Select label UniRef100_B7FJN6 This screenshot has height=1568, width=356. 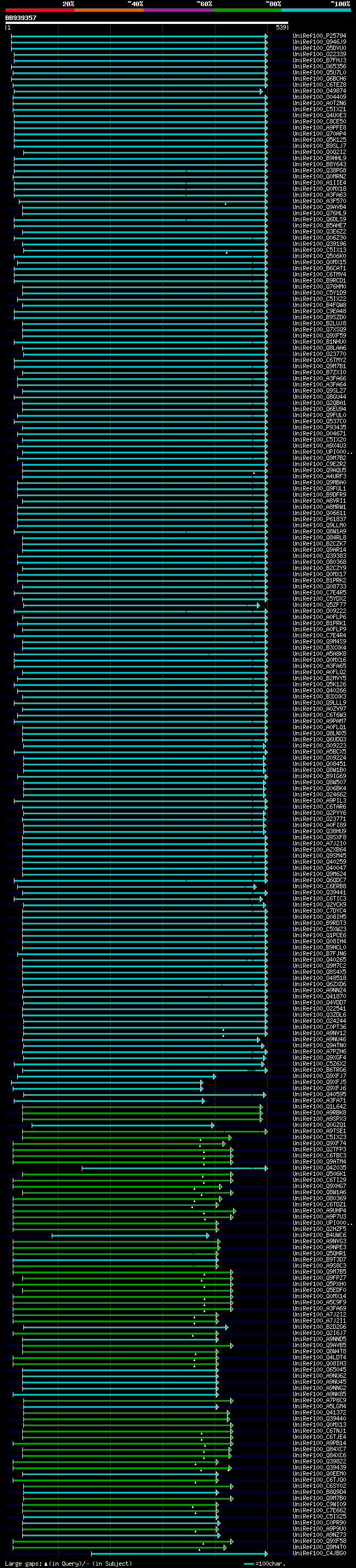(319, 954)
